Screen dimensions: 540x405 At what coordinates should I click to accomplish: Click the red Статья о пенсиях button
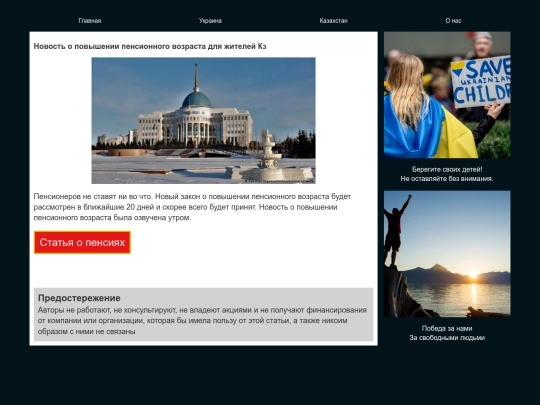pos(82,242)
